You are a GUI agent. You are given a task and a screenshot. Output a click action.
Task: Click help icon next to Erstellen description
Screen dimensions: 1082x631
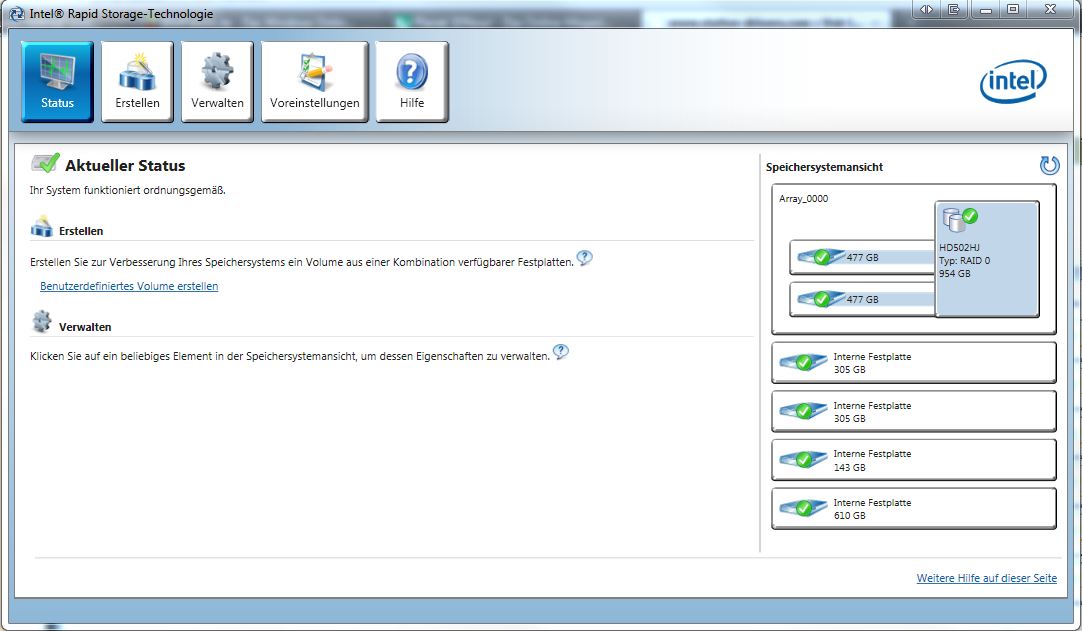pyautogui.click(x=584, y=258)
